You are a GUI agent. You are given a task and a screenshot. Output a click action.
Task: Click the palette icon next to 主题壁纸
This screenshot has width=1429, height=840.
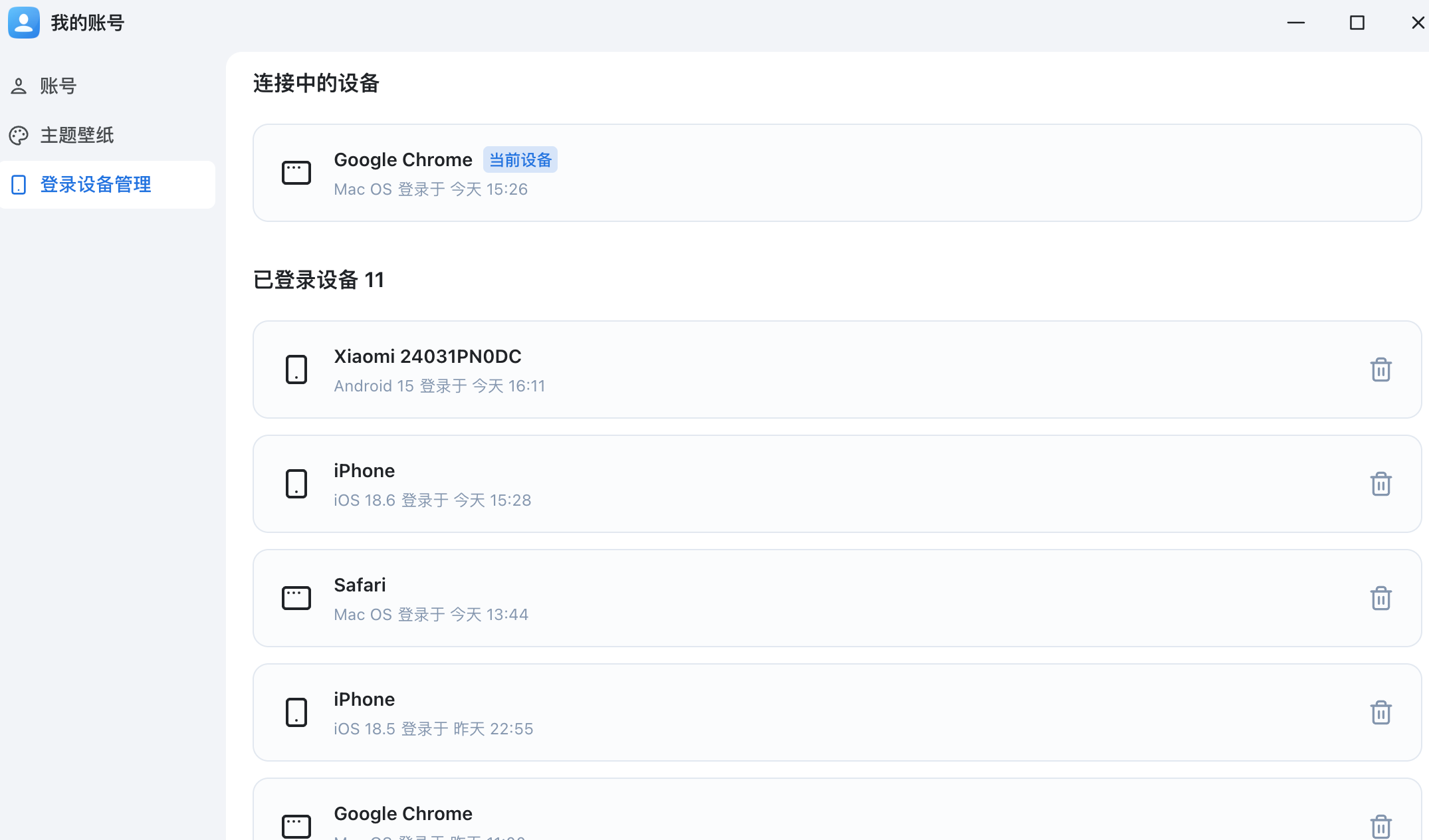point(19,136)
